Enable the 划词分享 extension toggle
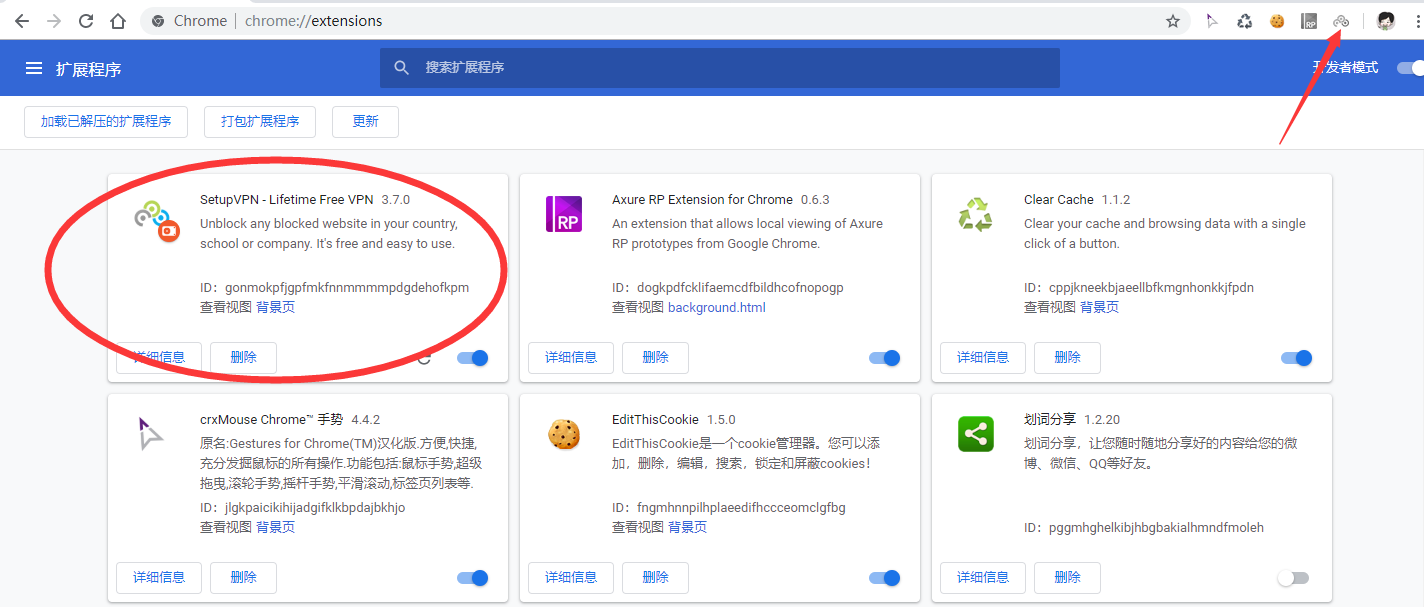This screenshot has width=1424, height=607. pyautogui.click(x=1293, y=578)
